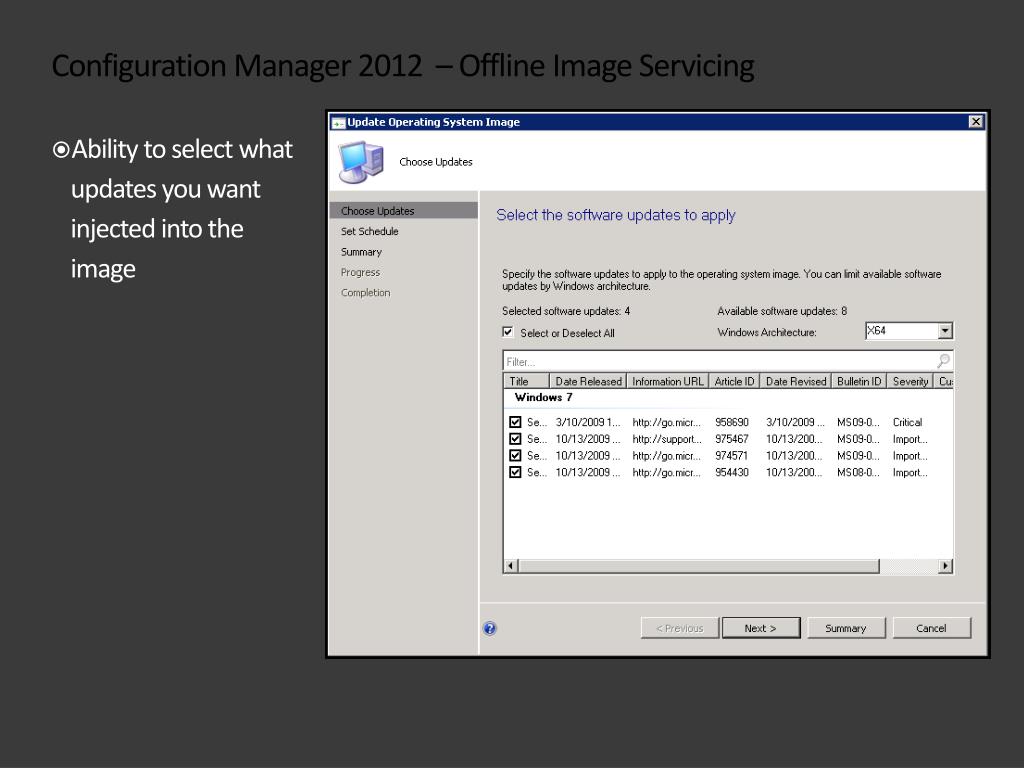
Task: Sort by the Date Revised column header
Action: point(795,381)
